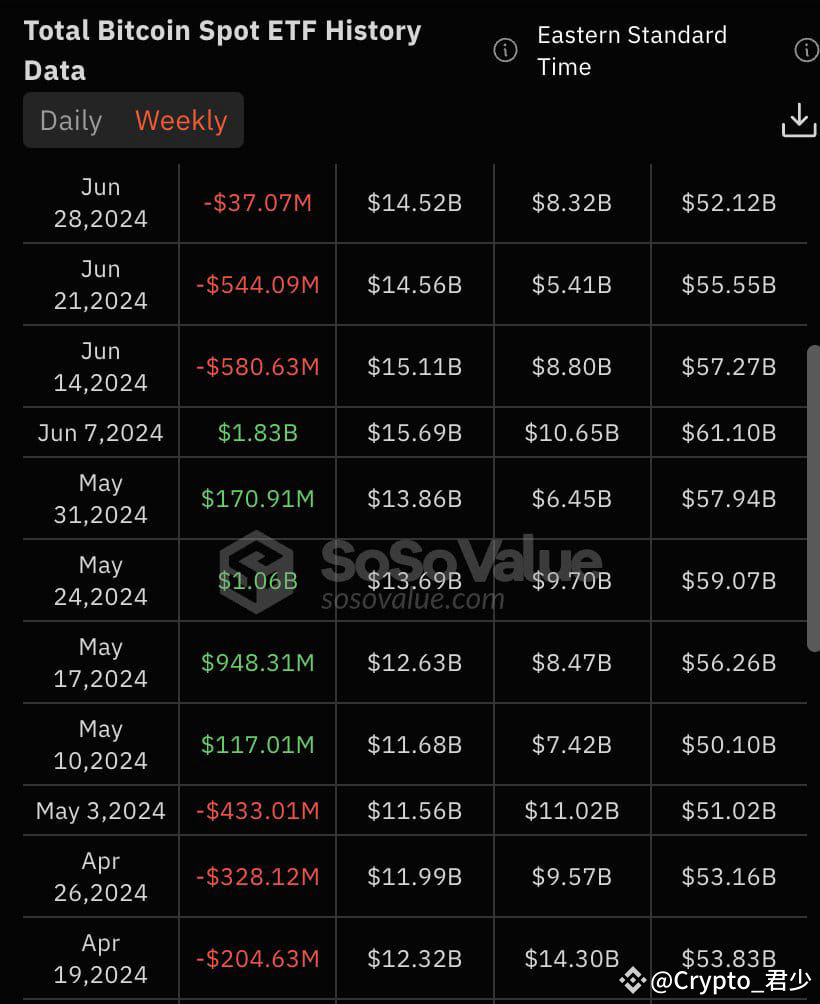Open the Eastern Standard Time info tooltip
This screenshot has height=1004, width=820.
tap(505, 51)
